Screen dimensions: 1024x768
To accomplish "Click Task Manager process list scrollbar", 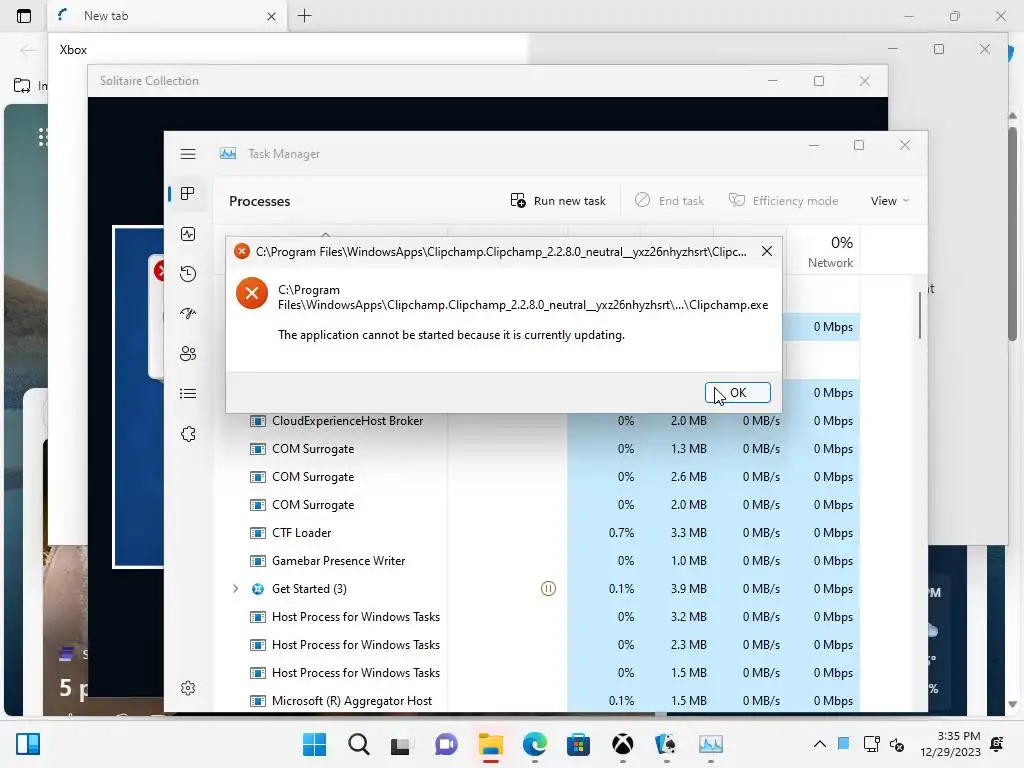I will click(x=920, y=315).
